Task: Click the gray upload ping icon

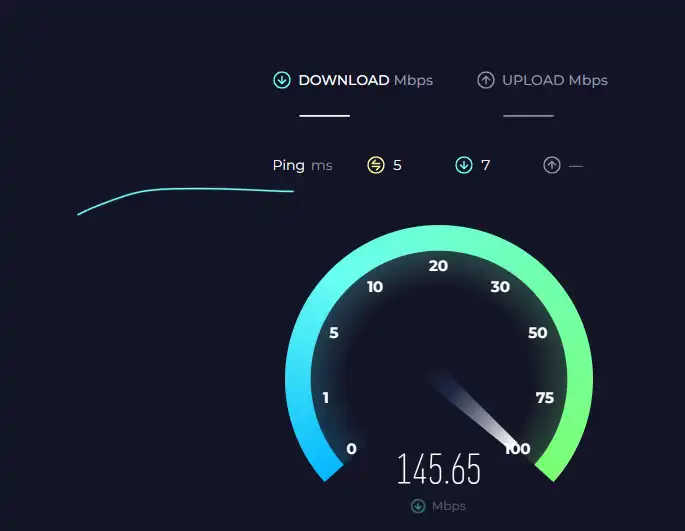Action: [x=552, y=165]
